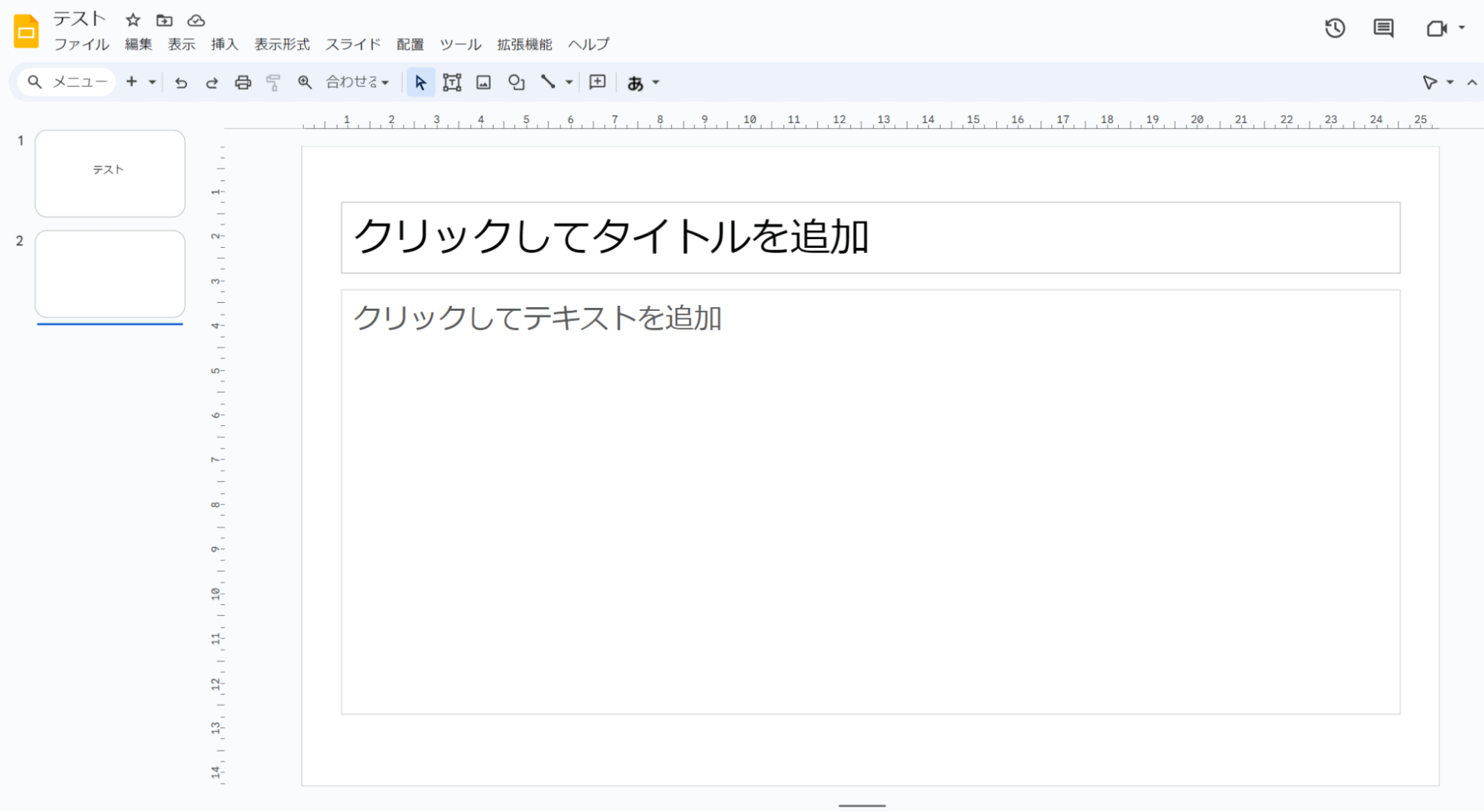The image size is (1484, 812).
Task: Click the redo icon in toolbar
Action: coord(212,82)
